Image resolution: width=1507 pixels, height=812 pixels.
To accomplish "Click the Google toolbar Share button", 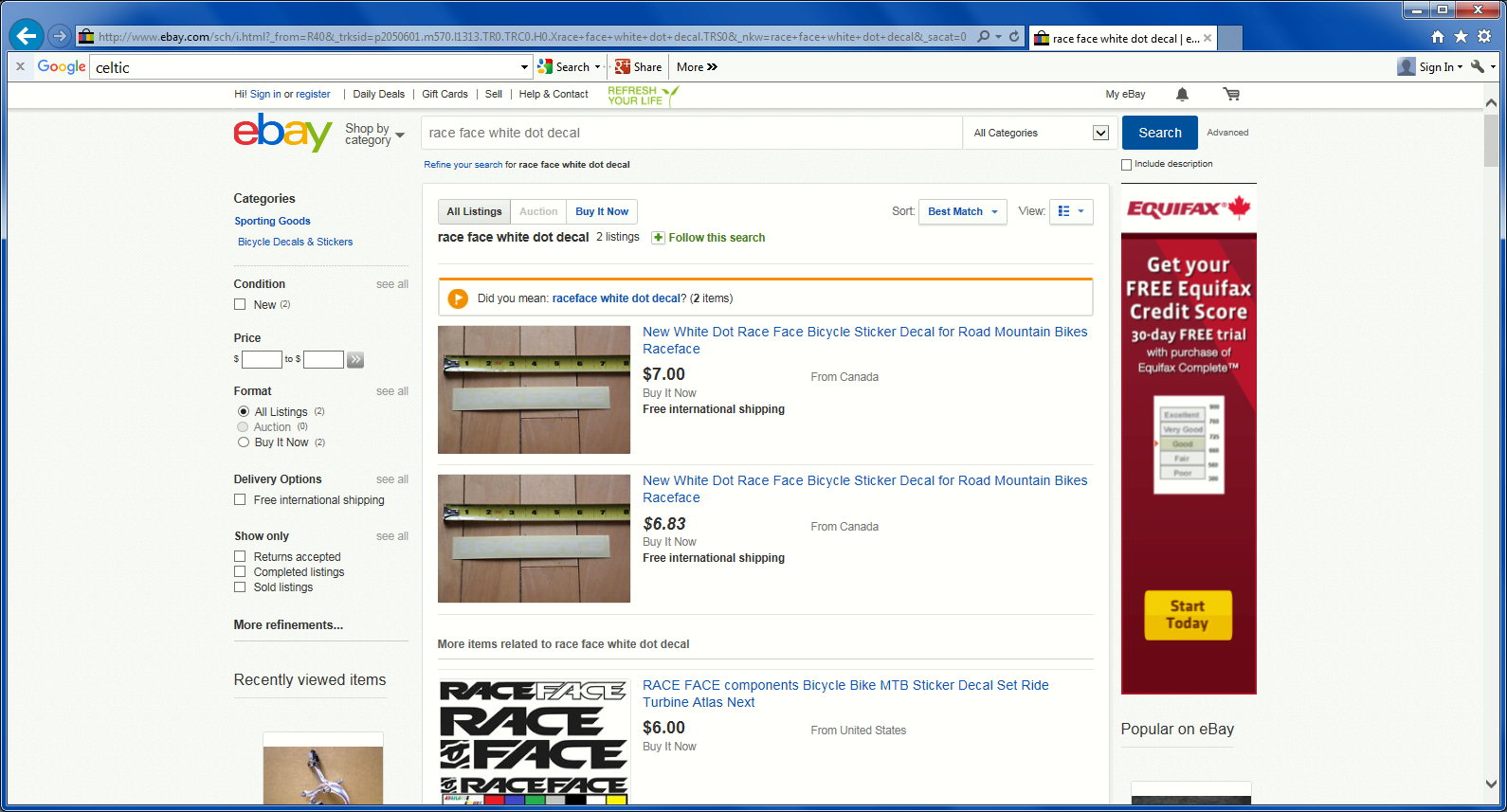I will [638, 66].
